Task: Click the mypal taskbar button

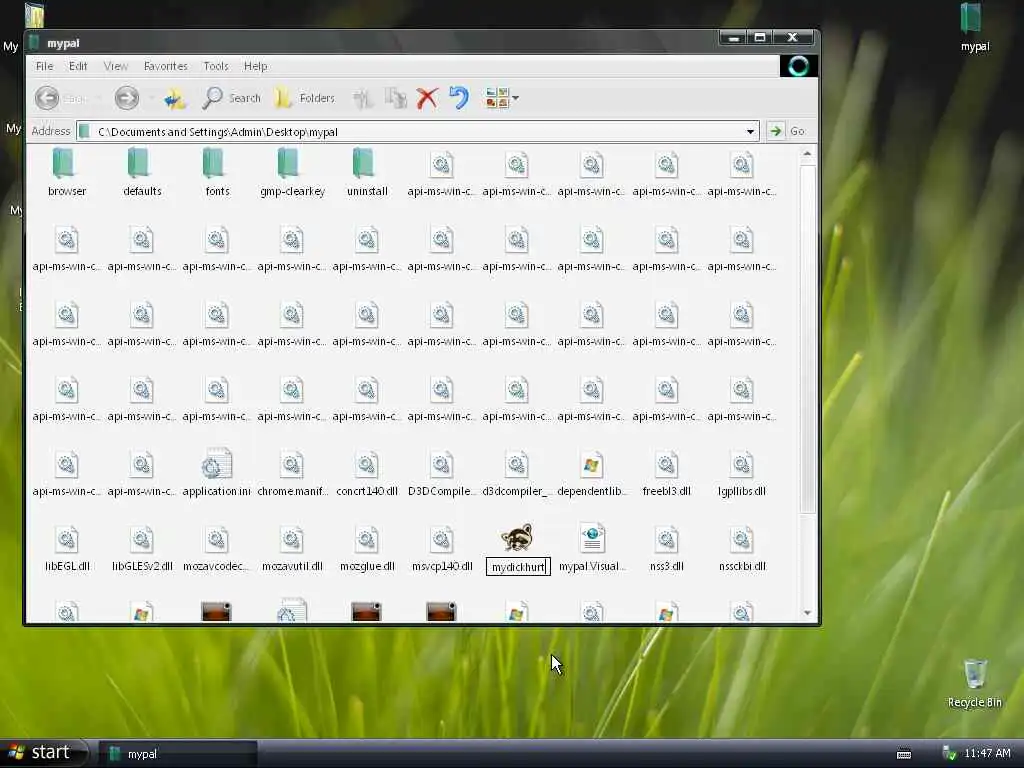Action: pos(178,754)
